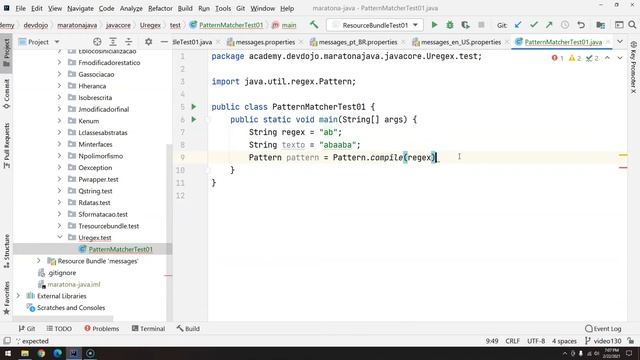640x360 pixels.
Task: Select PatternMatcherTest01 in project tree
Action: click(x=120, y=249)
